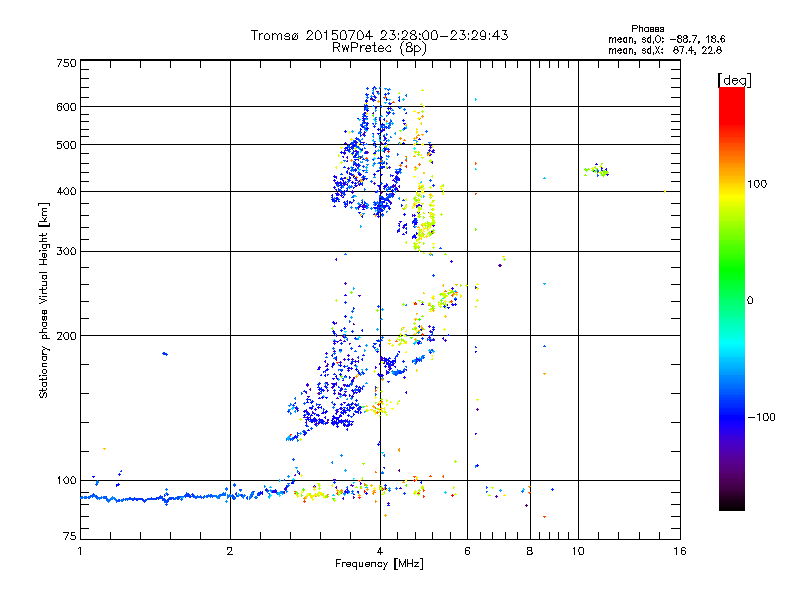The width and height of the screenshot is (800, 600).
Task: Click the x-axis '16' tick label
Action: [x=680, y=551]
